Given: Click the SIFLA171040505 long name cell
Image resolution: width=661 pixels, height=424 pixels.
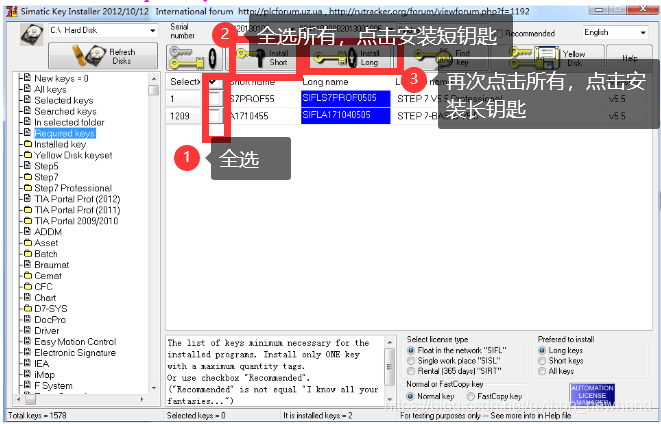Looking at the screenshot, I should [x=345, y=115].
